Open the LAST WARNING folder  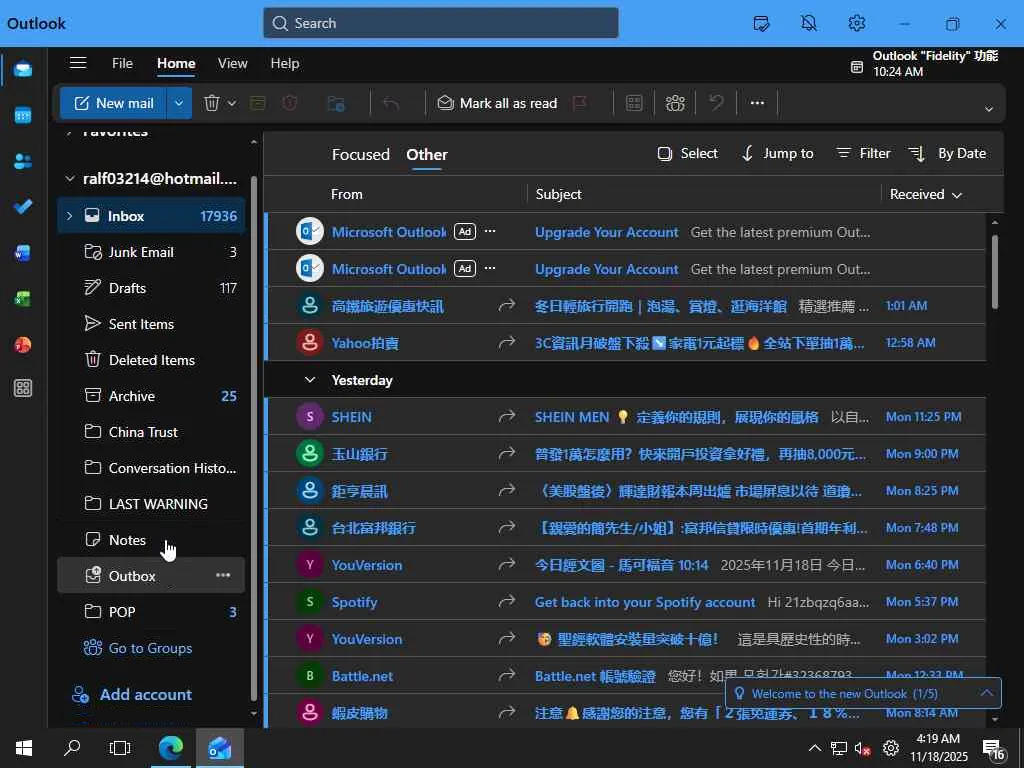pos(152,504)
